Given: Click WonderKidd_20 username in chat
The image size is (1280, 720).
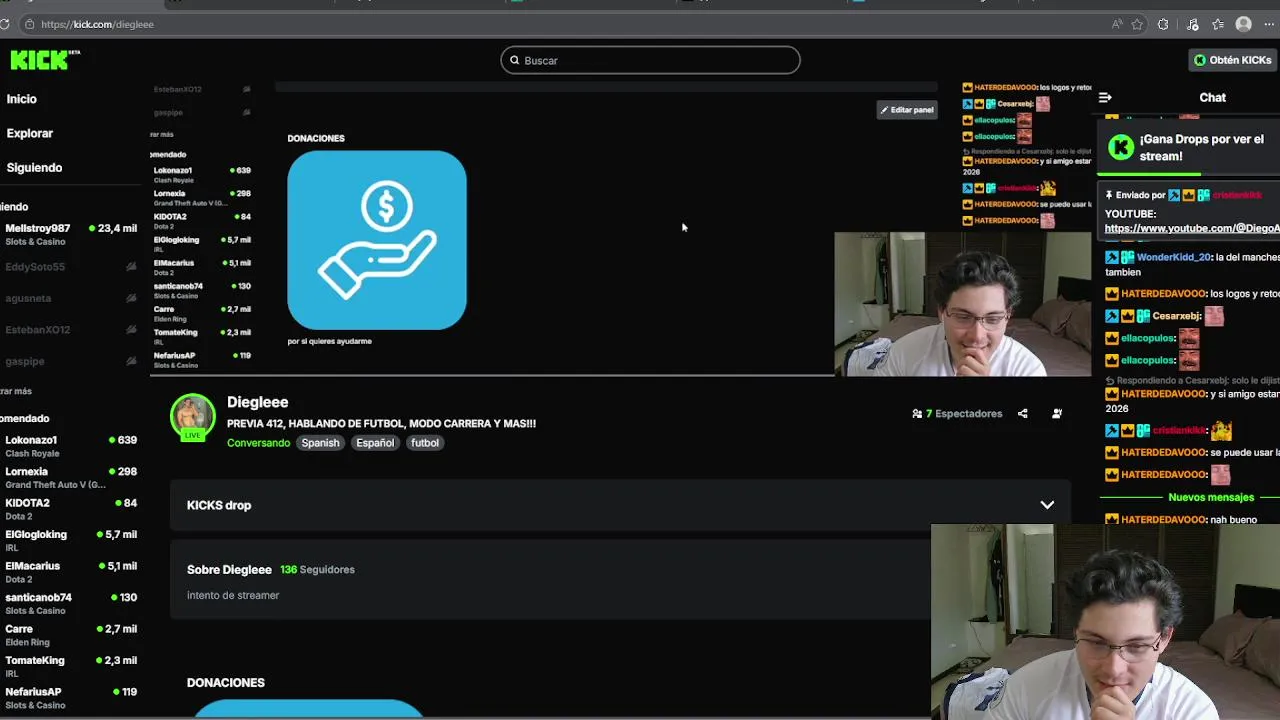Looking at the screenshot, I should [1174, 257].
